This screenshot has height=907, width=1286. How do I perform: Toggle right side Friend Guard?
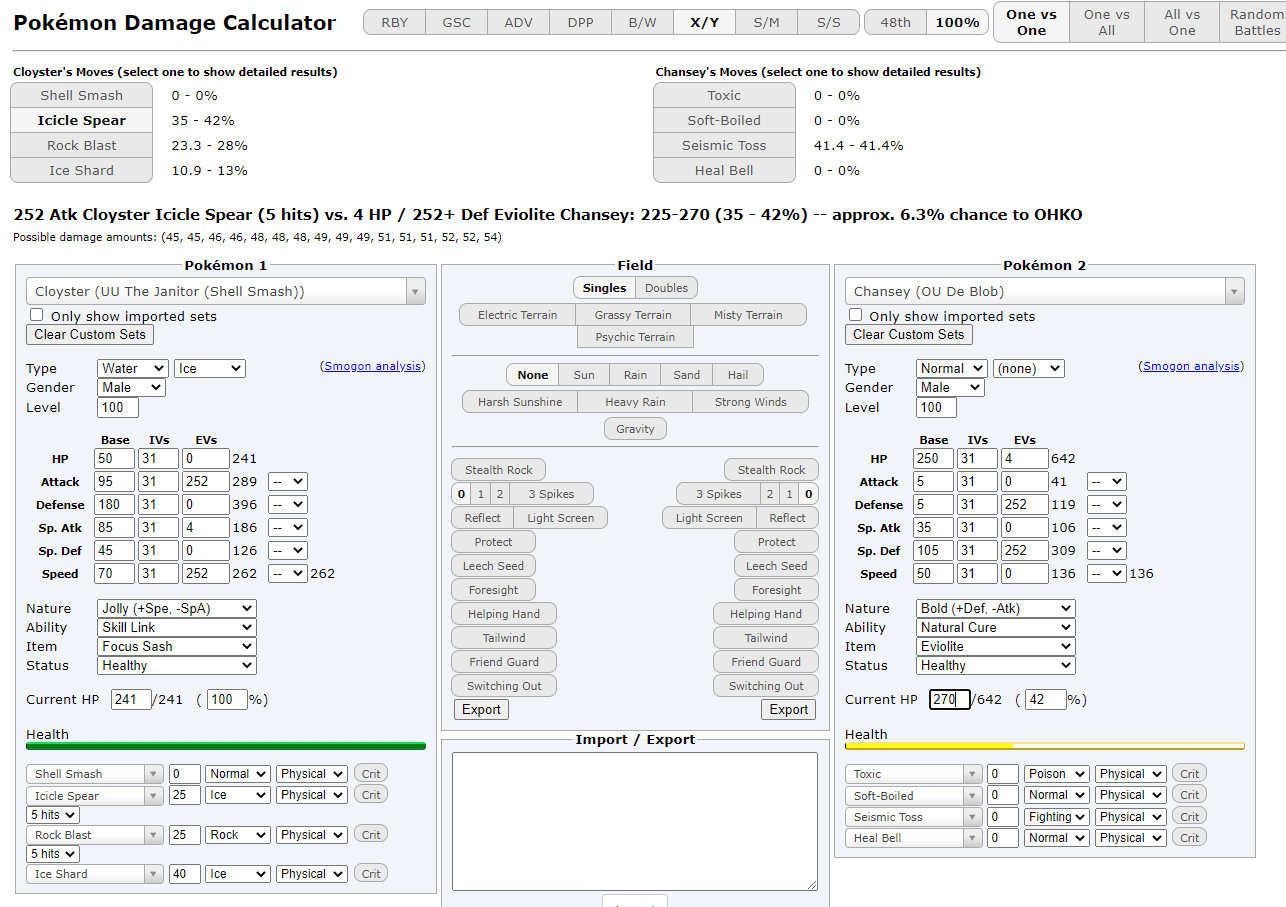pos(766,662)
